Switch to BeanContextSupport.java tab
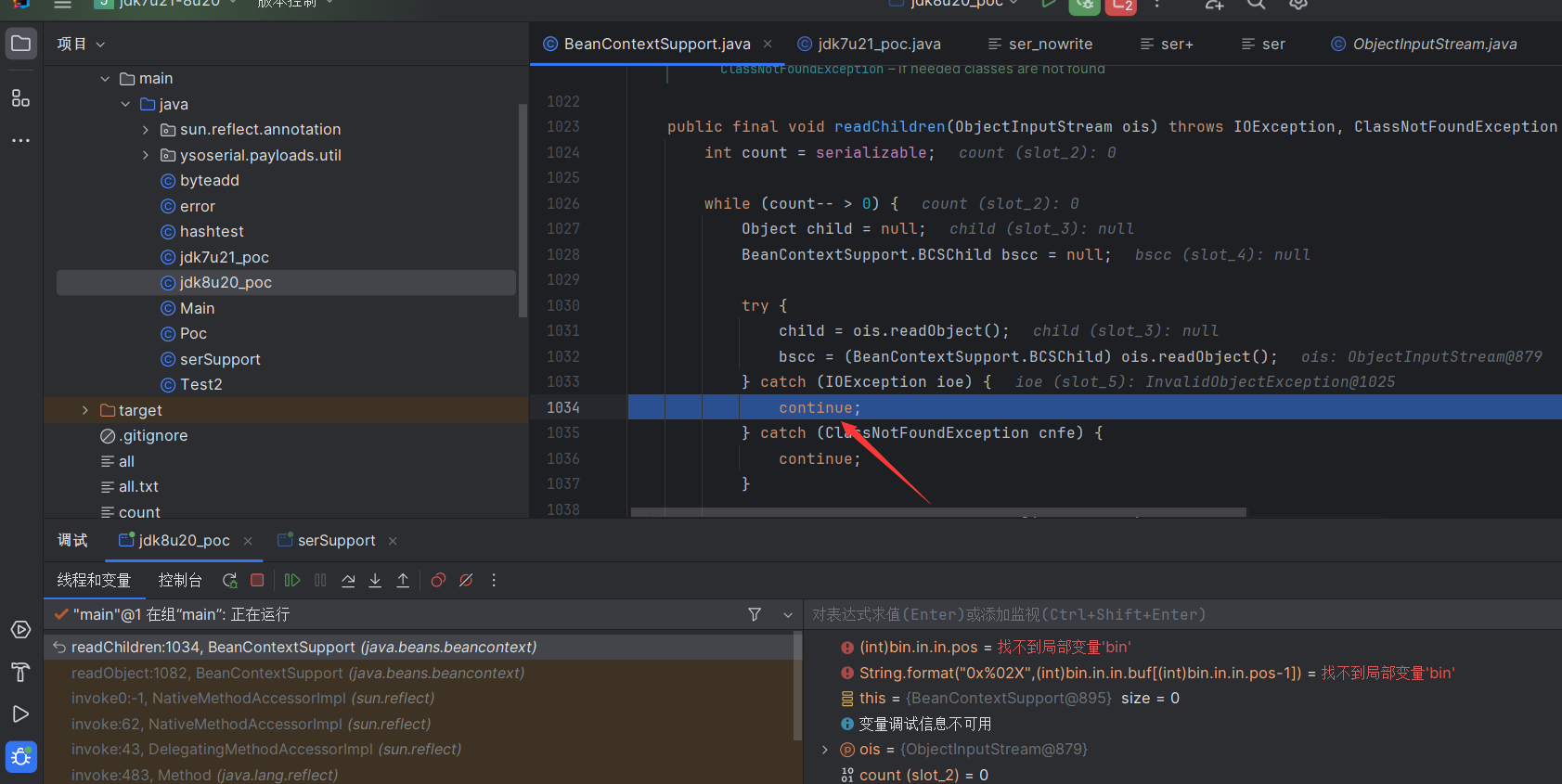This screenshot has width=1562, height=784. click(x=657, y=44)
